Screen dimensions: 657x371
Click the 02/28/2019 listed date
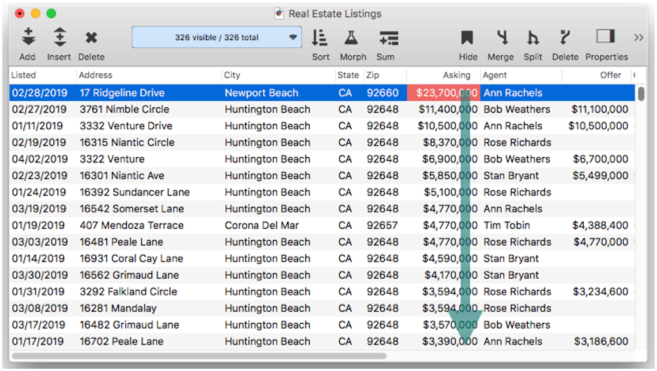(x=39, y=93)
